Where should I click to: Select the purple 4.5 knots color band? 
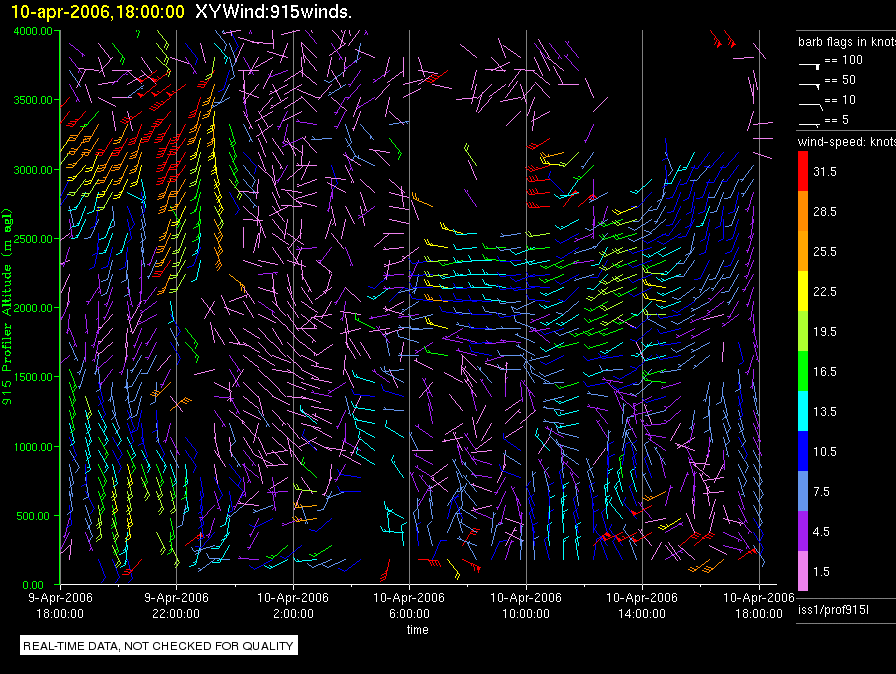point(803,531)
